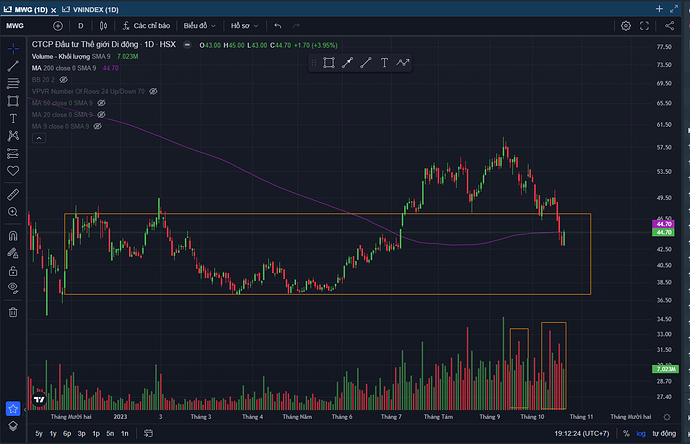690x444 pixels.
Task: Activate the measure ruler tool
Action: 13,192
